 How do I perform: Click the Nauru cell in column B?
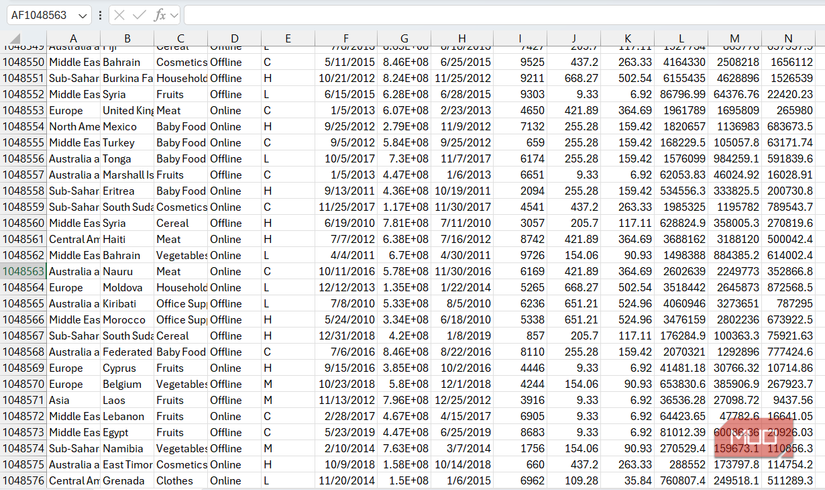point(127,271)
